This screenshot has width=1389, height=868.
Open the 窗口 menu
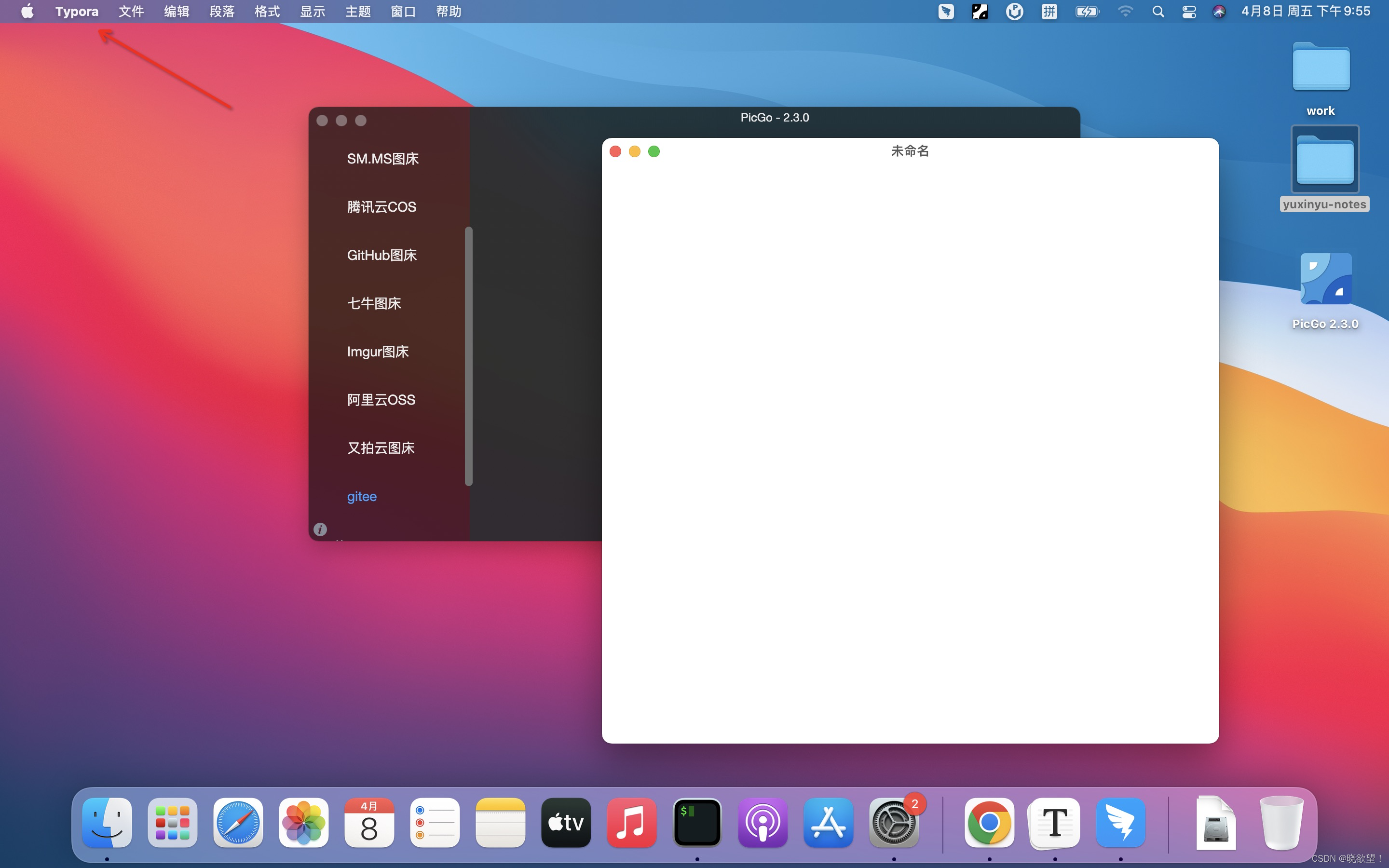[403, 12]
